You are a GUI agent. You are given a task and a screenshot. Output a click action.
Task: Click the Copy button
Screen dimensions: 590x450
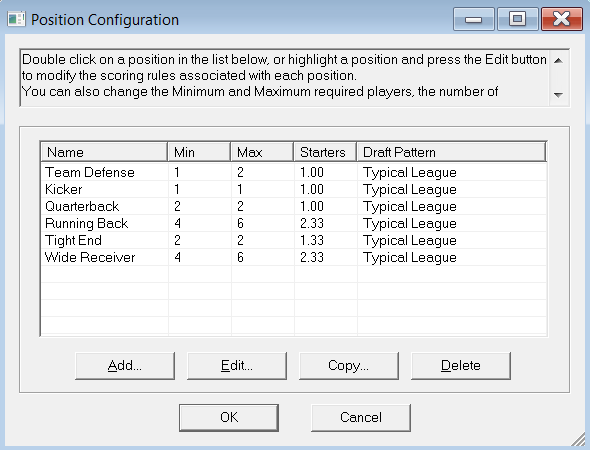pyautogui.click(x=349, y=366)
